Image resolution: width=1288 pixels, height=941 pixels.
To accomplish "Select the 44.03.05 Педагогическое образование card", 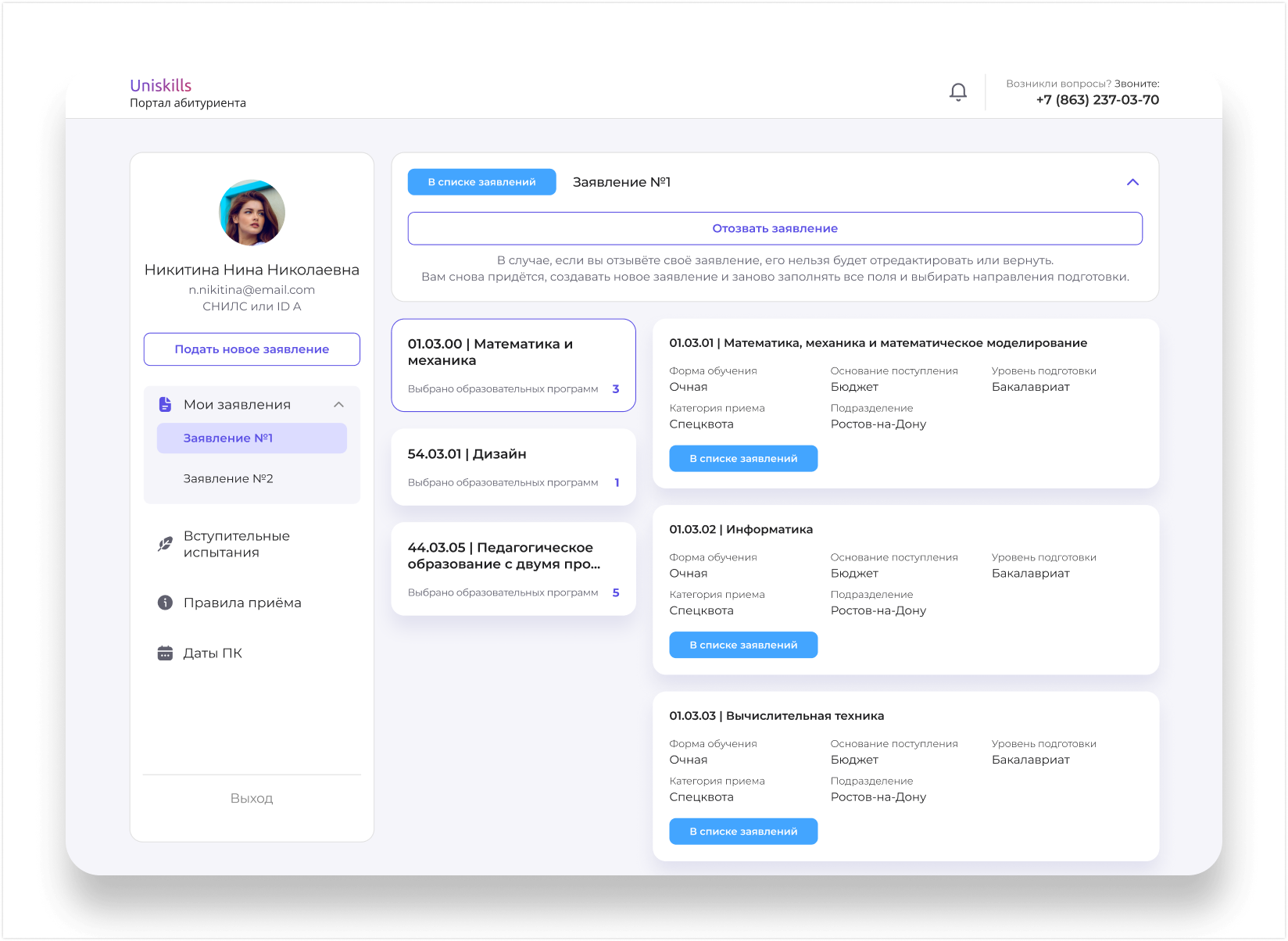I will click(x=513, y=569).
